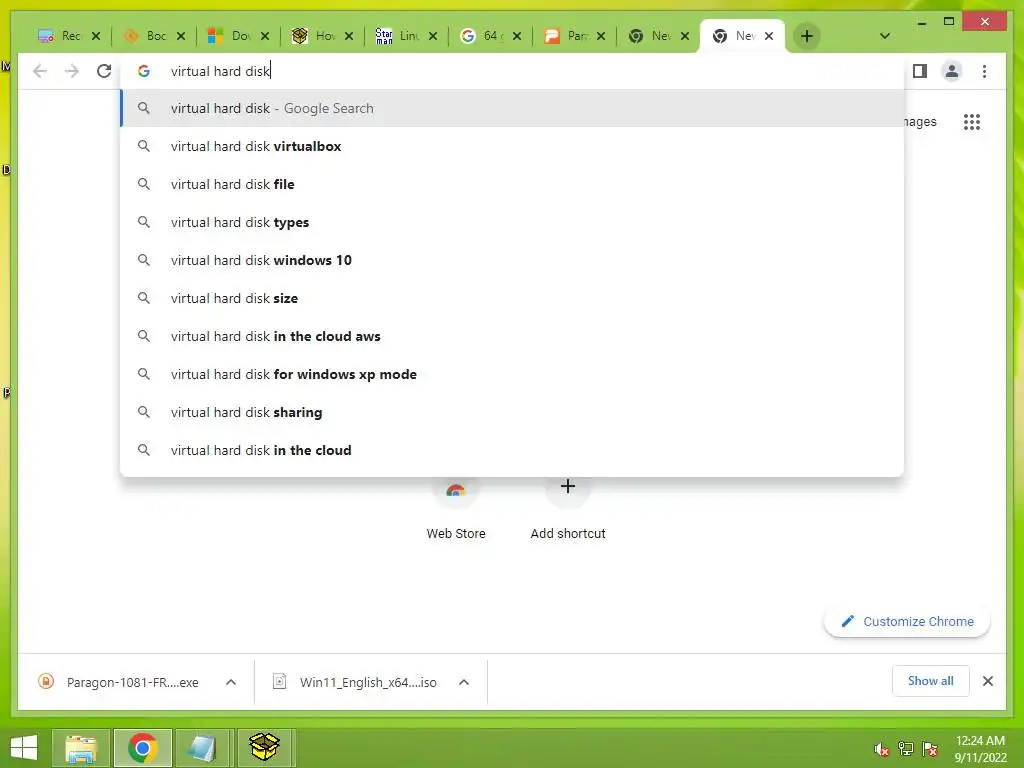
Task: Click the network tray icon
Action: tap(906, 749)
